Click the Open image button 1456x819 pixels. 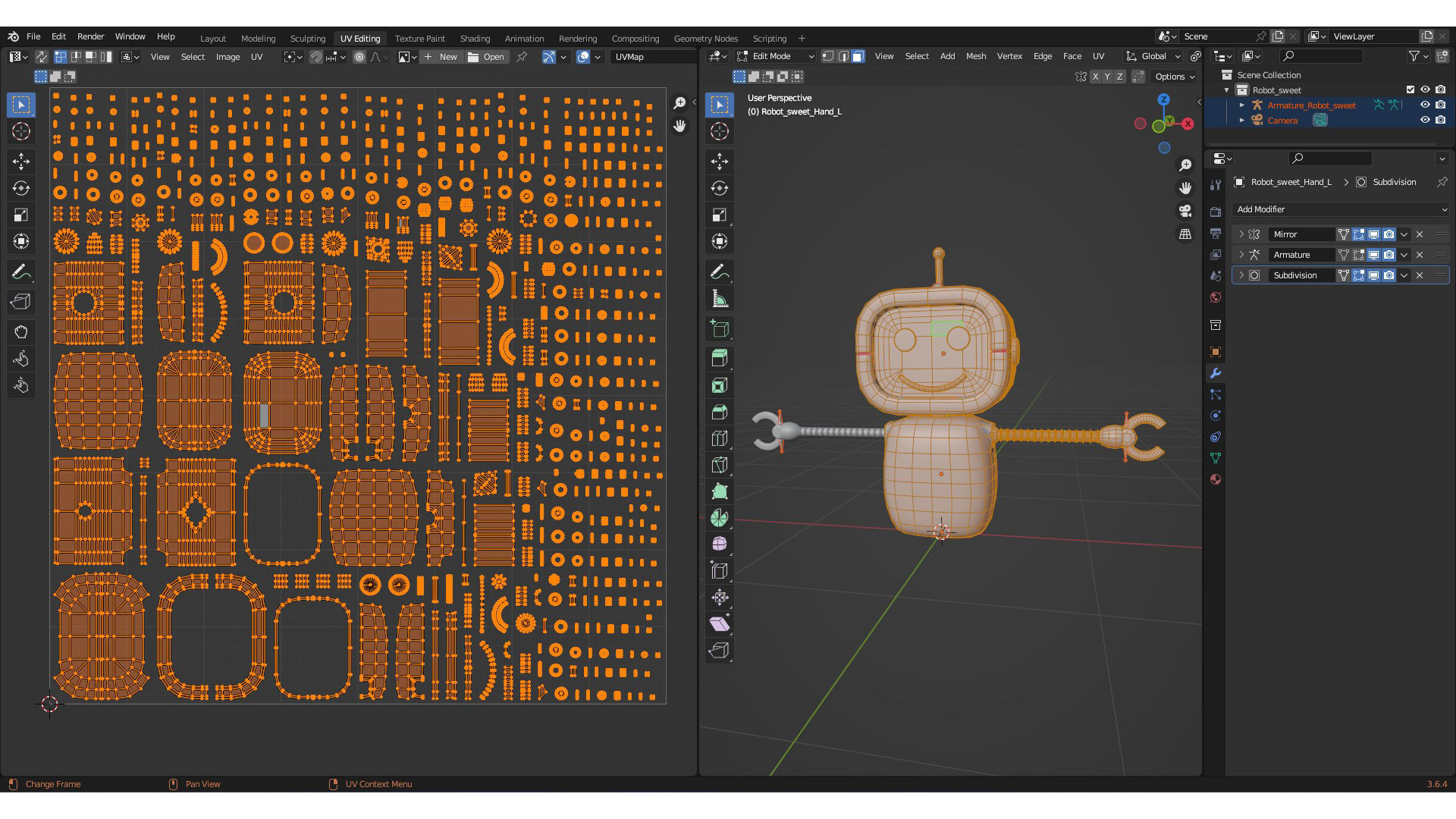click(x=487, y=57)
